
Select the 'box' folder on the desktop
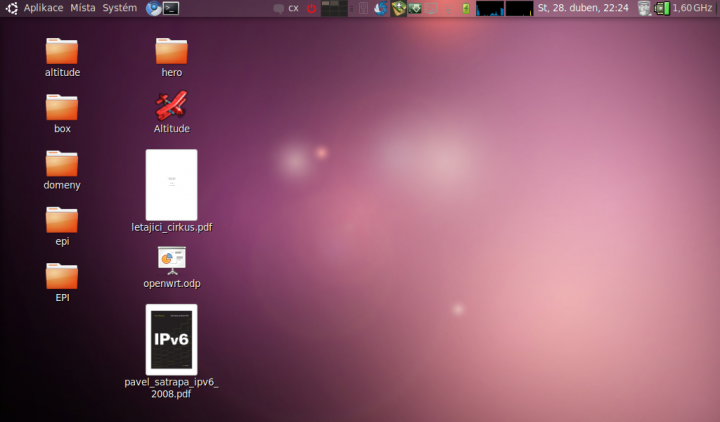click(x=62, y=107)
